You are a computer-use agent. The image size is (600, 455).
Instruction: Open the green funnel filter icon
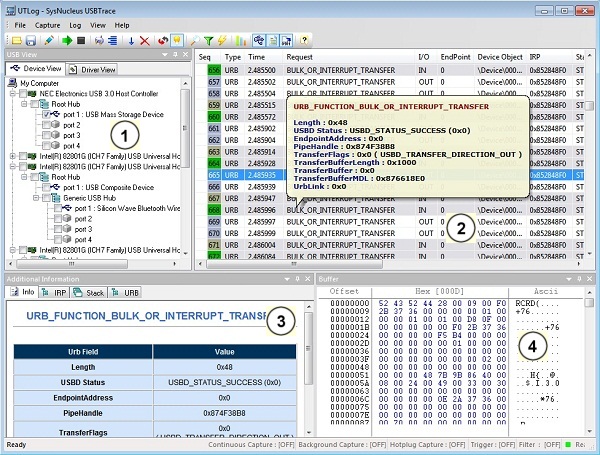tap(208, 40)
